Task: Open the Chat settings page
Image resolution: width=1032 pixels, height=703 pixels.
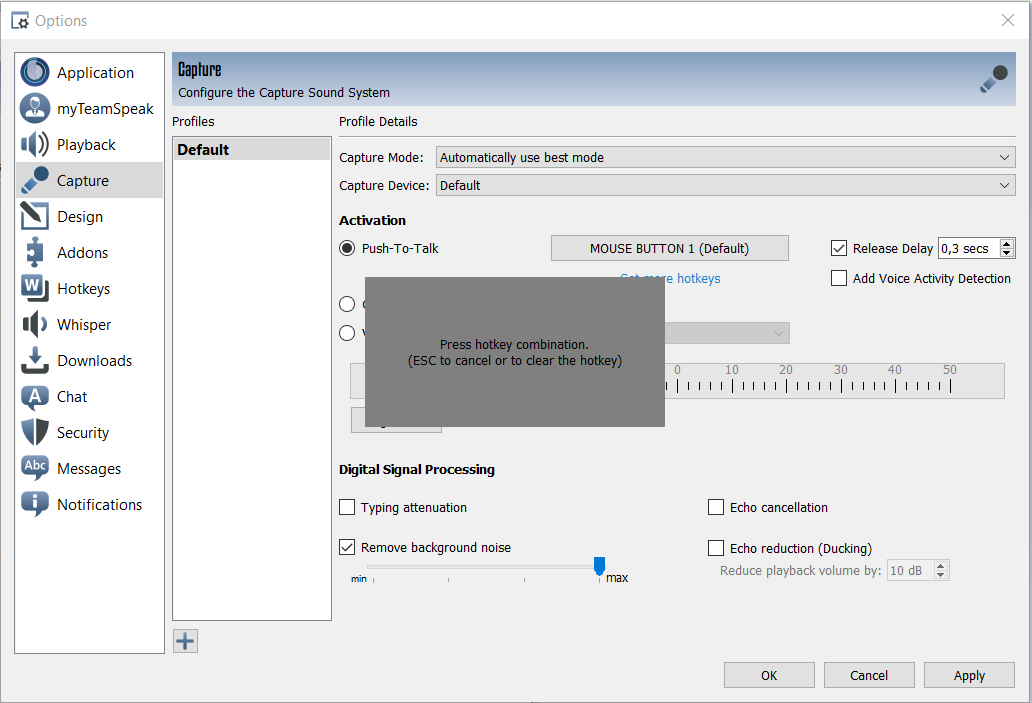Action: point(89,397)
